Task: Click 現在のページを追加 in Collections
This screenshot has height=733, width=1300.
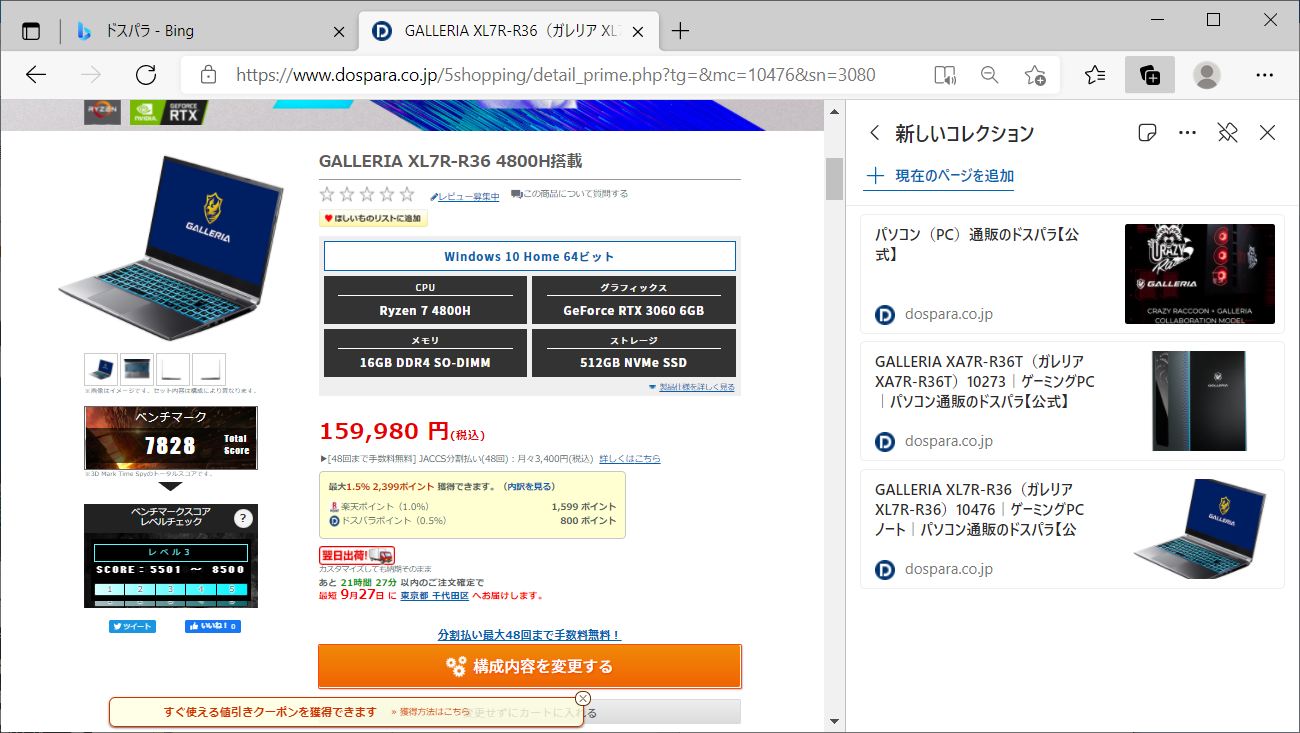Action: (939, 176)
